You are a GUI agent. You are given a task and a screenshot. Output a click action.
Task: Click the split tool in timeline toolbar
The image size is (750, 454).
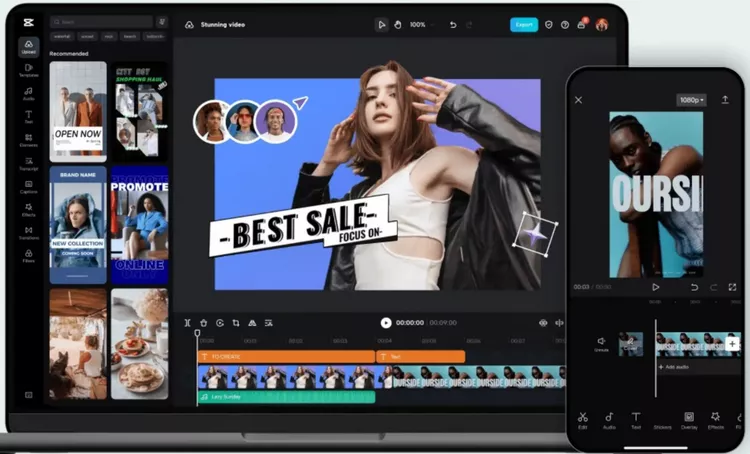pyautogui.click(x=188, y=323)
